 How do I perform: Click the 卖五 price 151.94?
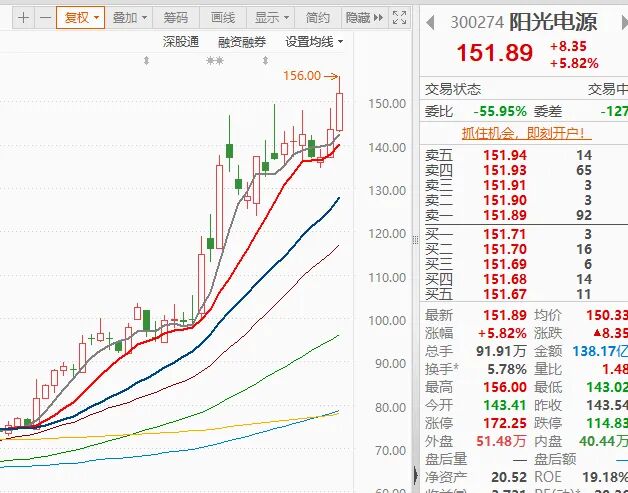click(505, 155)
